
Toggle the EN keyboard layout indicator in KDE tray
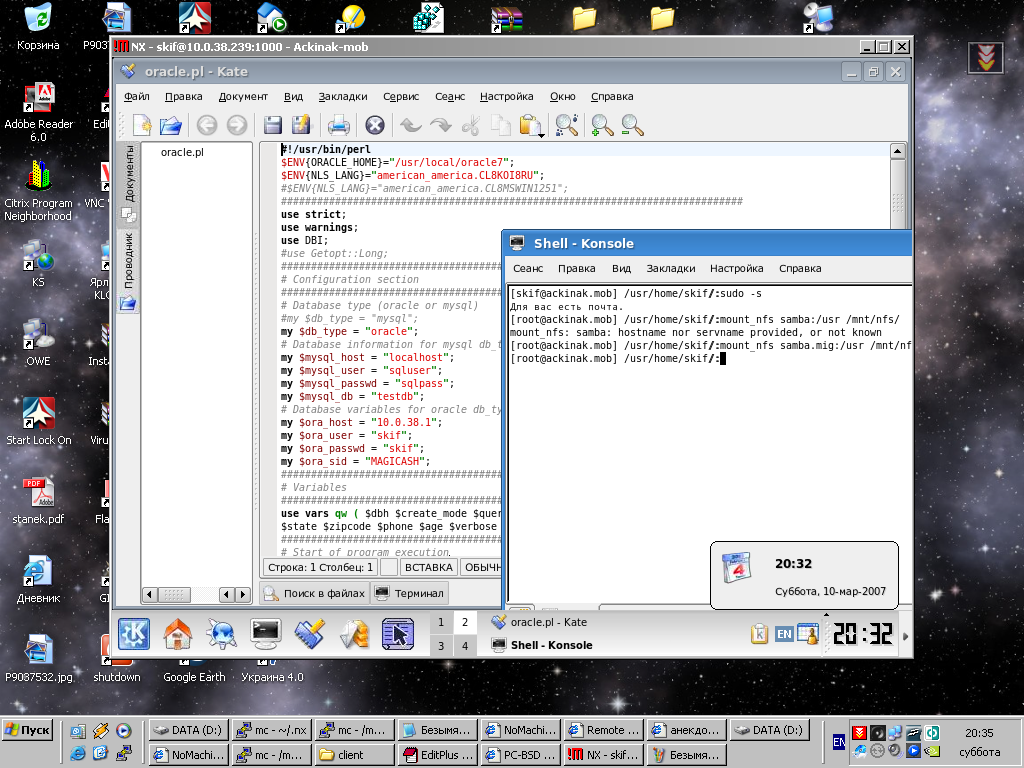pyautogui.click(x=785, y=634)
